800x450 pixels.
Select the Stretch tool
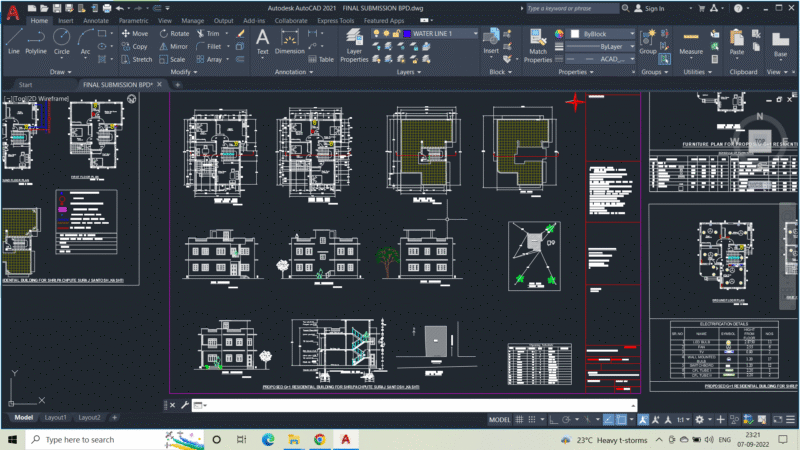pyautogui.click(x=137, y=59)
